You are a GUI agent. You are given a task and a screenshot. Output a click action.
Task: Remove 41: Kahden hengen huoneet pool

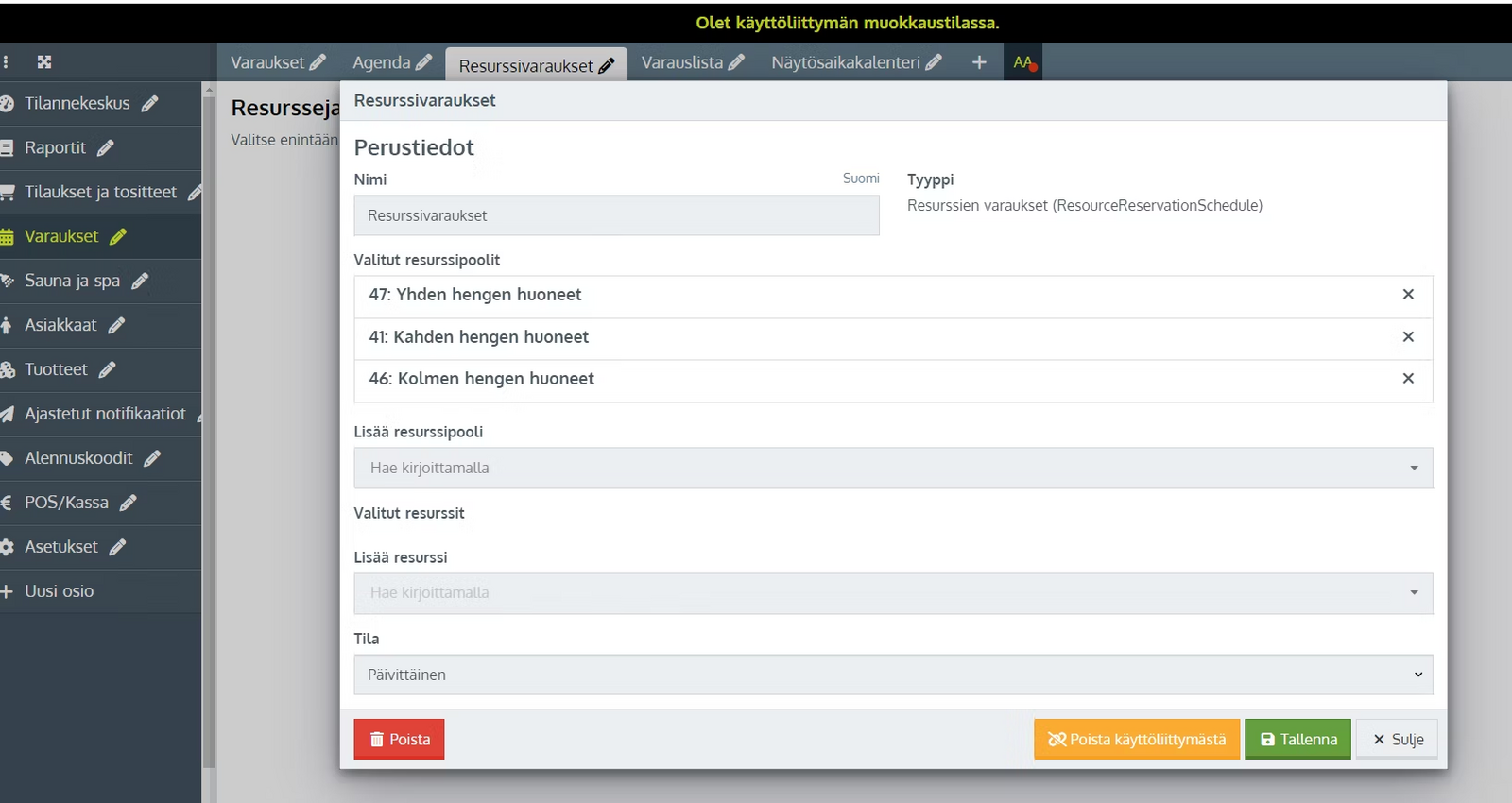coord(1408,337)
